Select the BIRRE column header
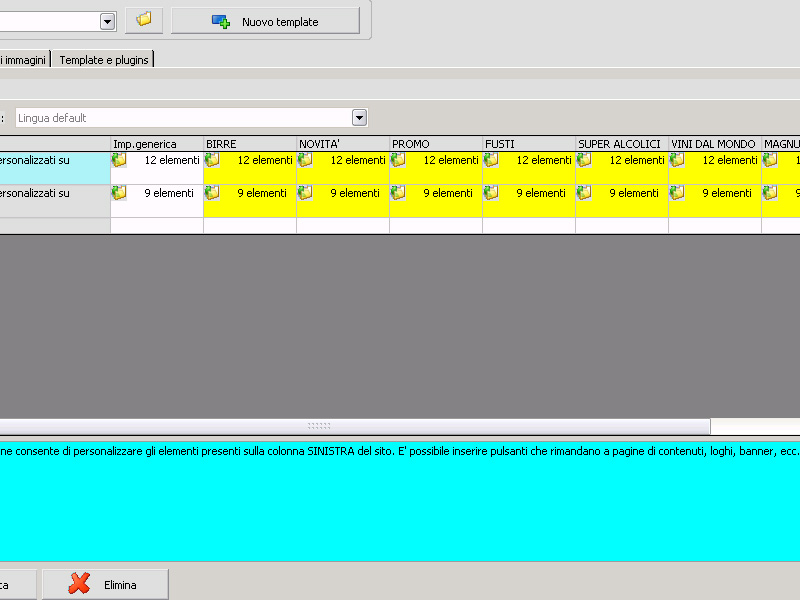800x600 pixels. point(249,144)
